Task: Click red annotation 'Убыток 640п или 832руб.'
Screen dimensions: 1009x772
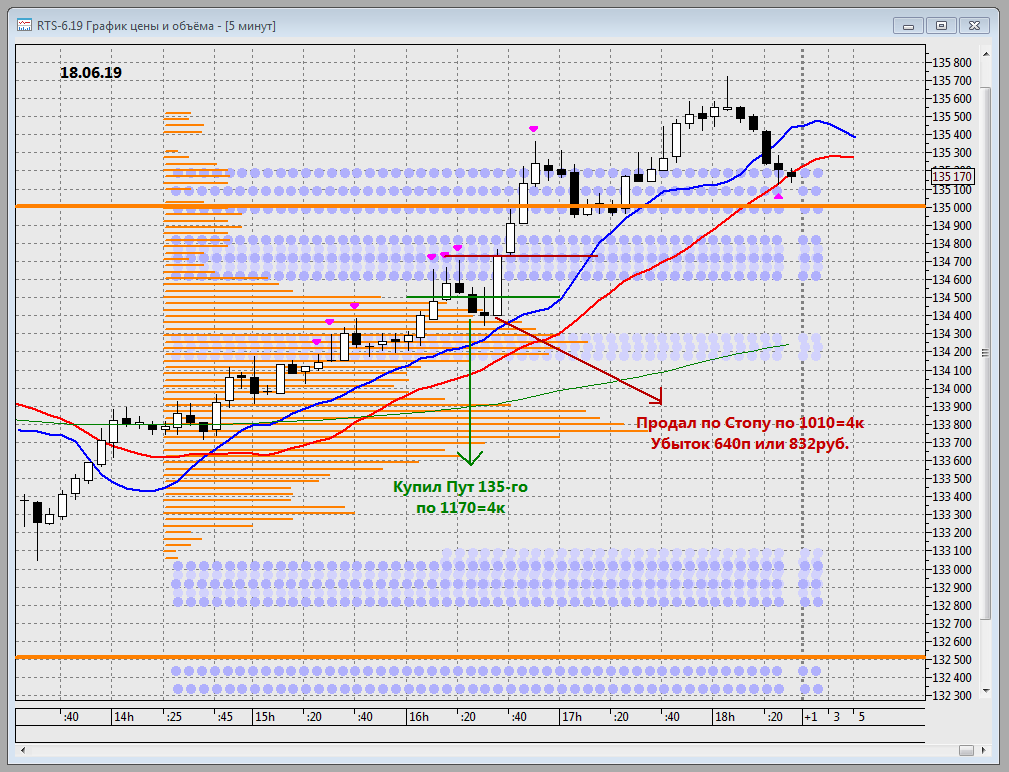Action: 750,443
